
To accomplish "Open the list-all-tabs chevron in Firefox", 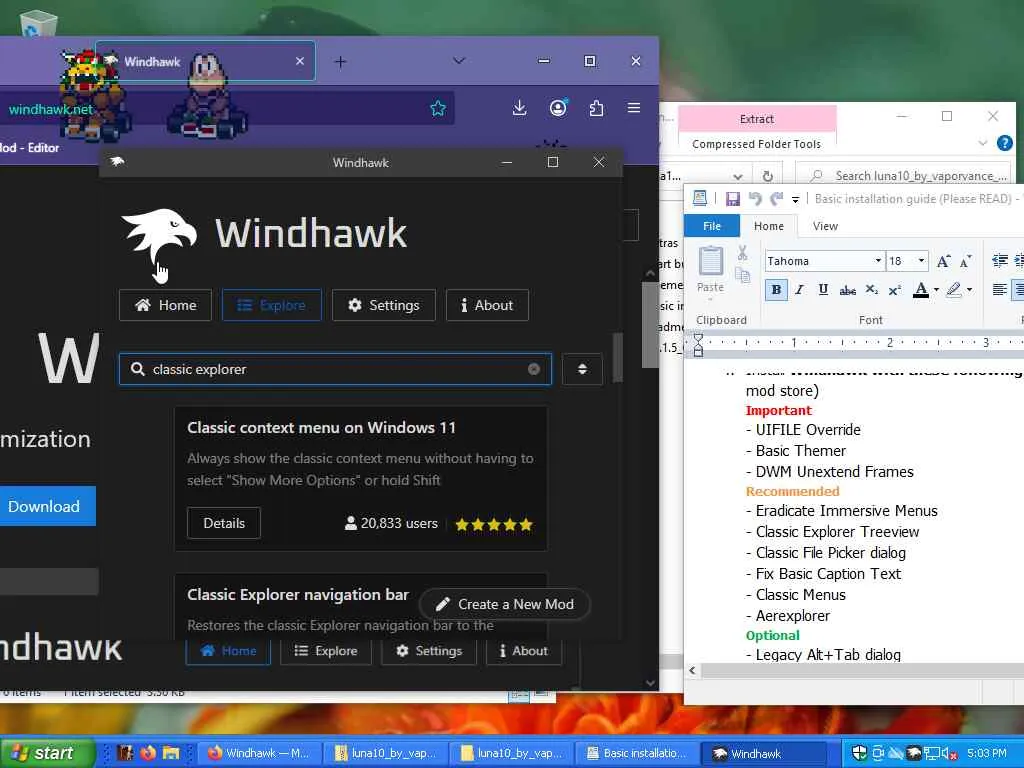I will click(459, 61).
